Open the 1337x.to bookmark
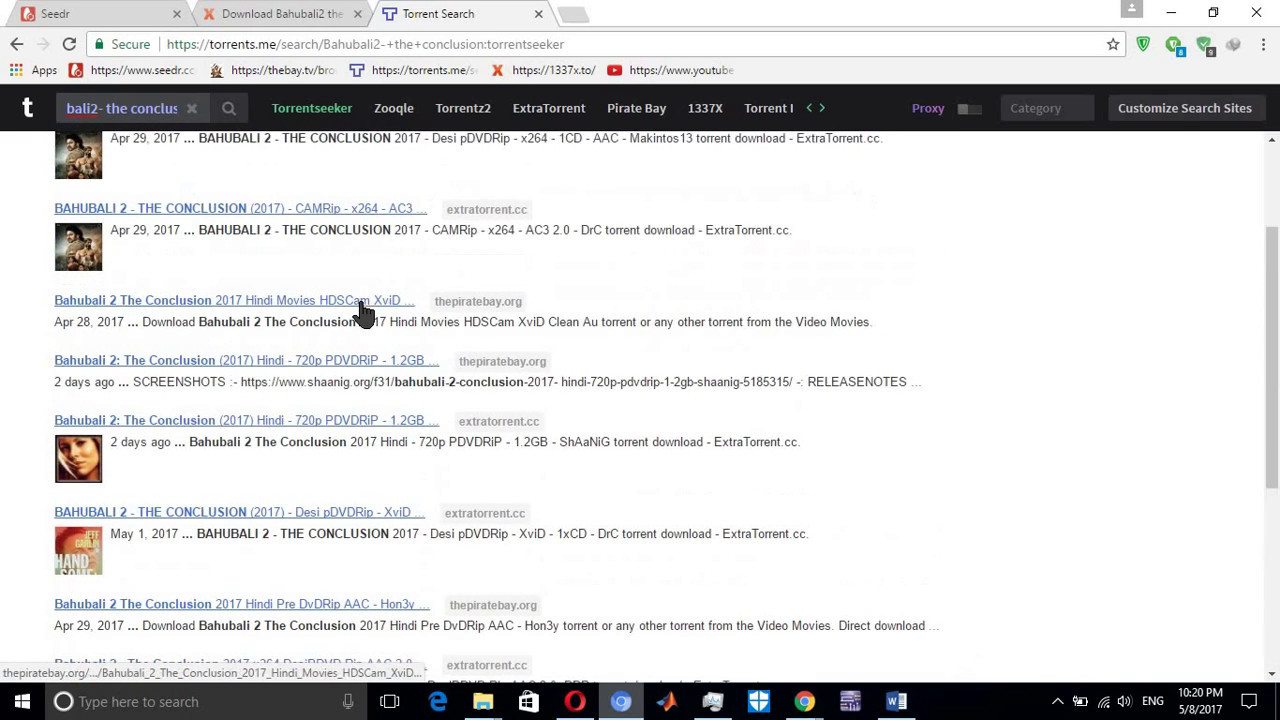 click(543, 70)
